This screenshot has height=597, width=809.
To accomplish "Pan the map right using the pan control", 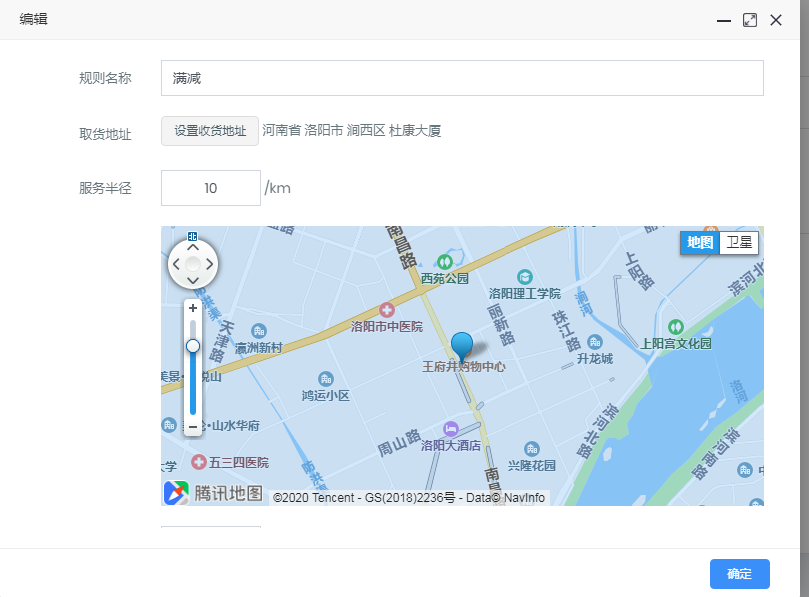I will pyautogui.click(x=209, y=264).
